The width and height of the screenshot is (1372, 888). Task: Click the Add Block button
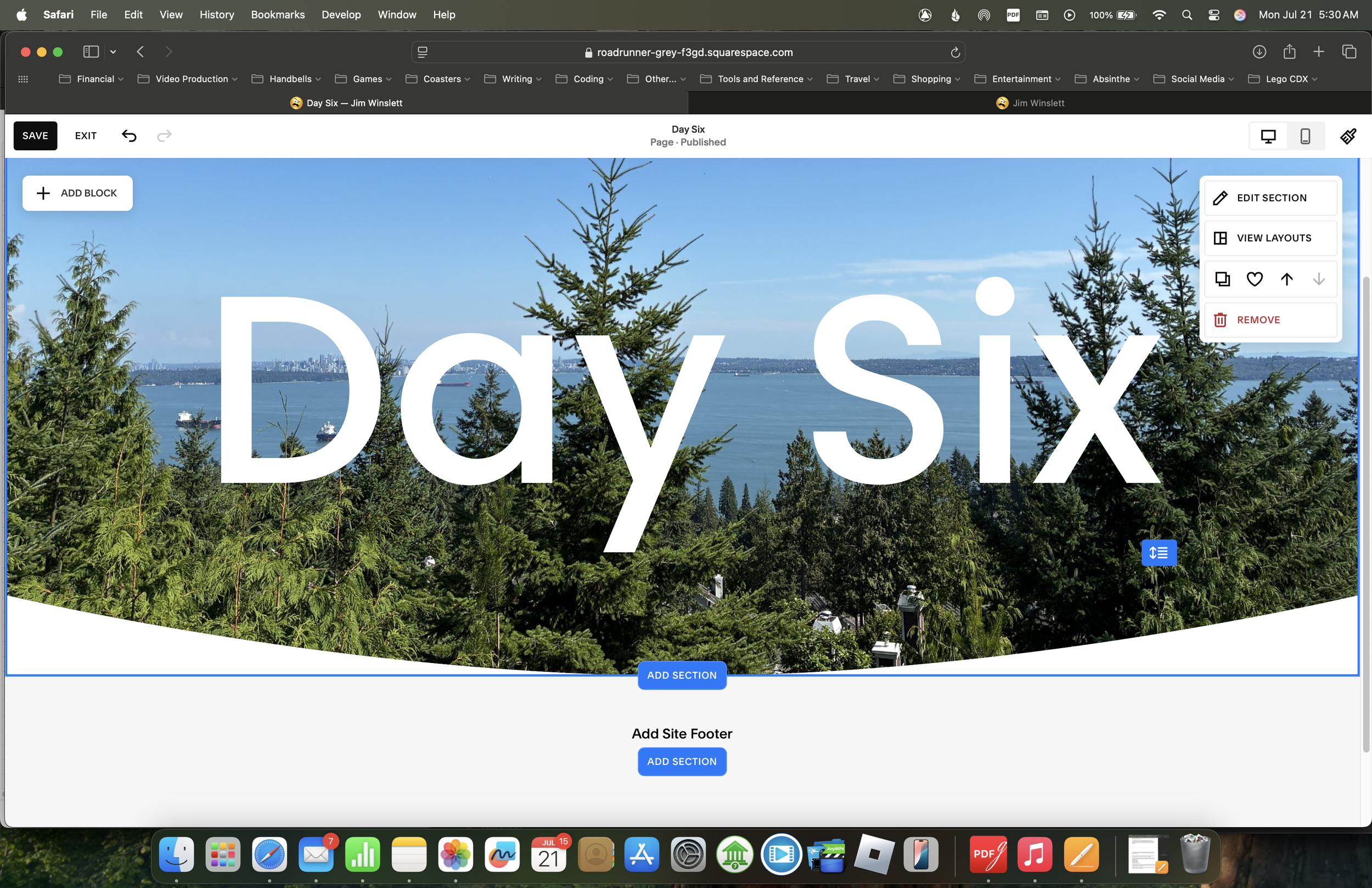click(x=77, y=193)
